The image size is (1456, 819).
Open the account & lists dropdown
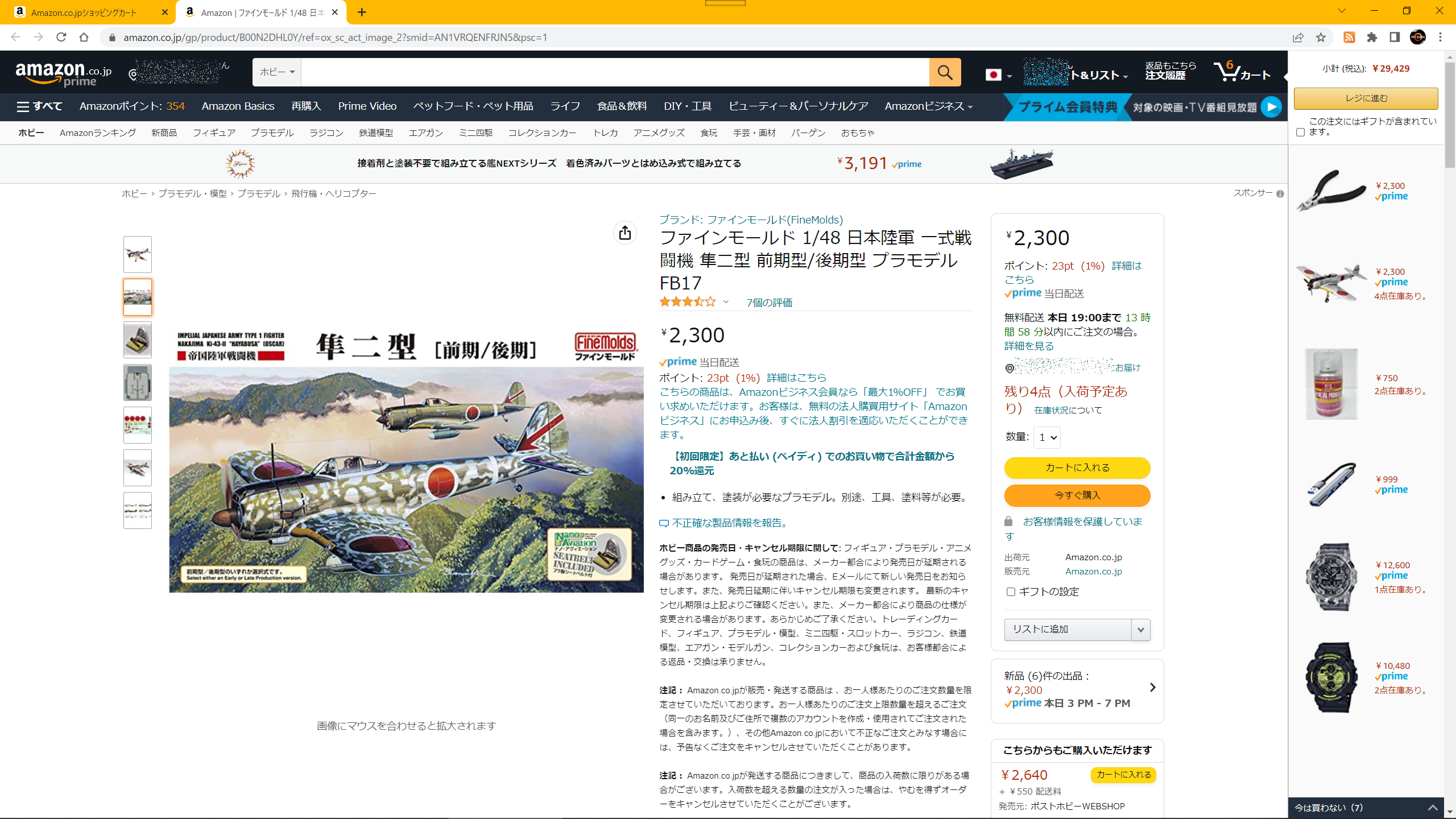(1076, 72)
